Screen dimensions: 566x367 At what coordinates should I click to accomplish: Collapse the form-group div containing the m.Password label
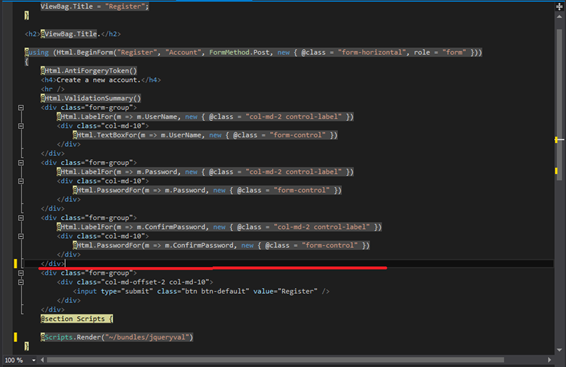(x=21, y=163)
